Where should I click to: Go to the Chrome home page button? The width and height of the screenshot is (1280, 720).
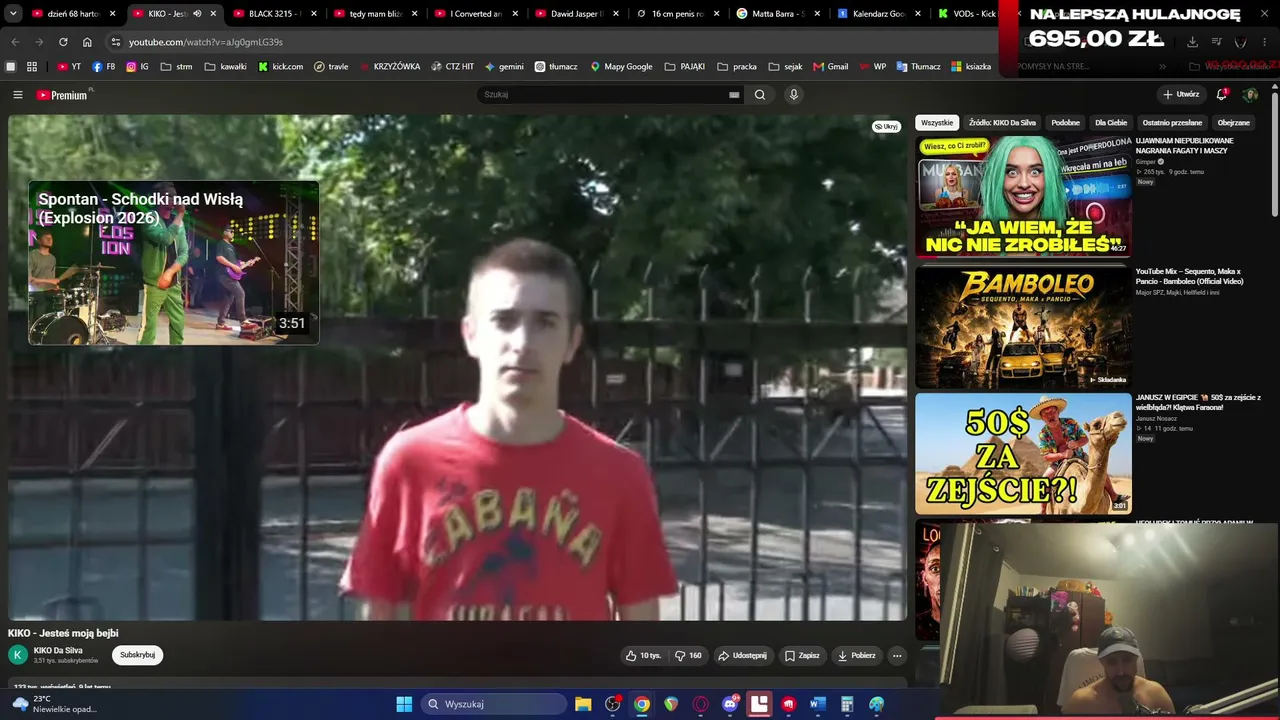point(87,42)
